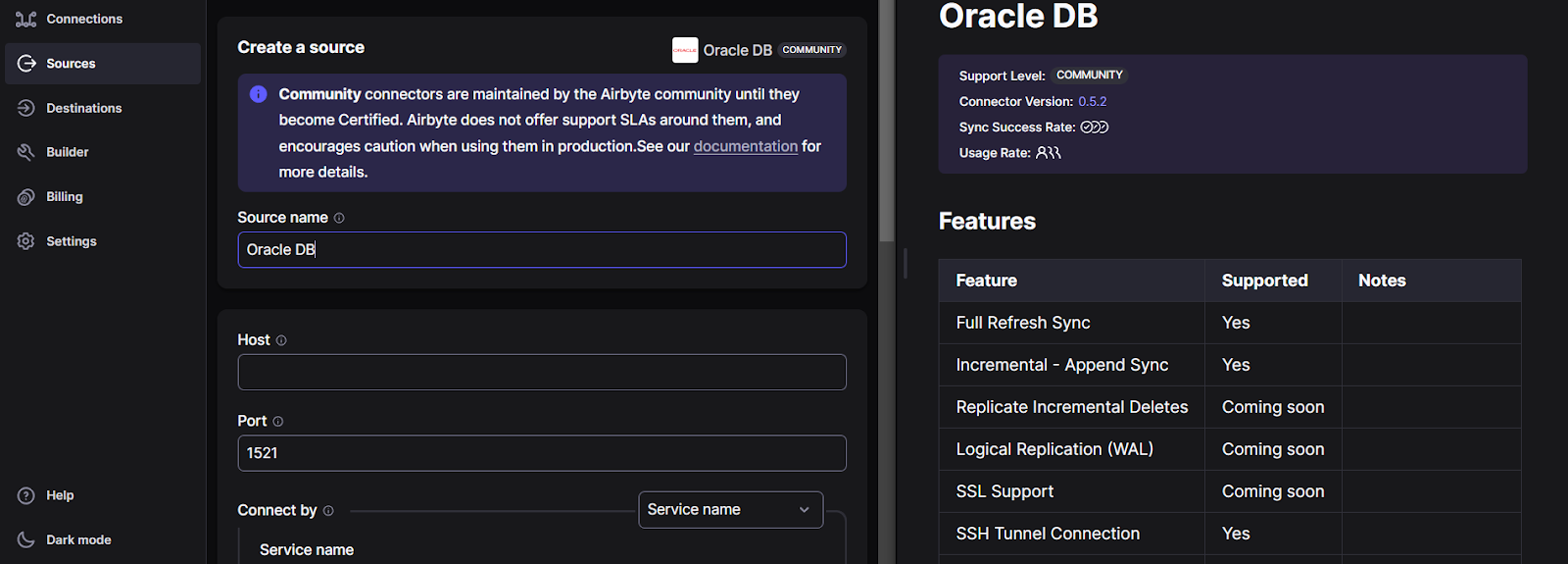Click the Connect by info icon
Viewport: 1568px width, 564px height.
click(x=328, y=511)
